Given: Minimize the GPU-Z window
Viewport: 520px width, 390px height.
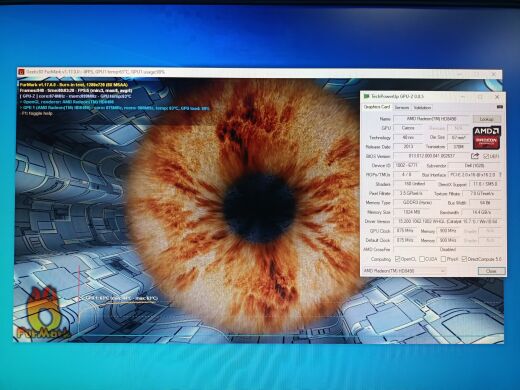Looking at the screenshot, I should (463, 97).
